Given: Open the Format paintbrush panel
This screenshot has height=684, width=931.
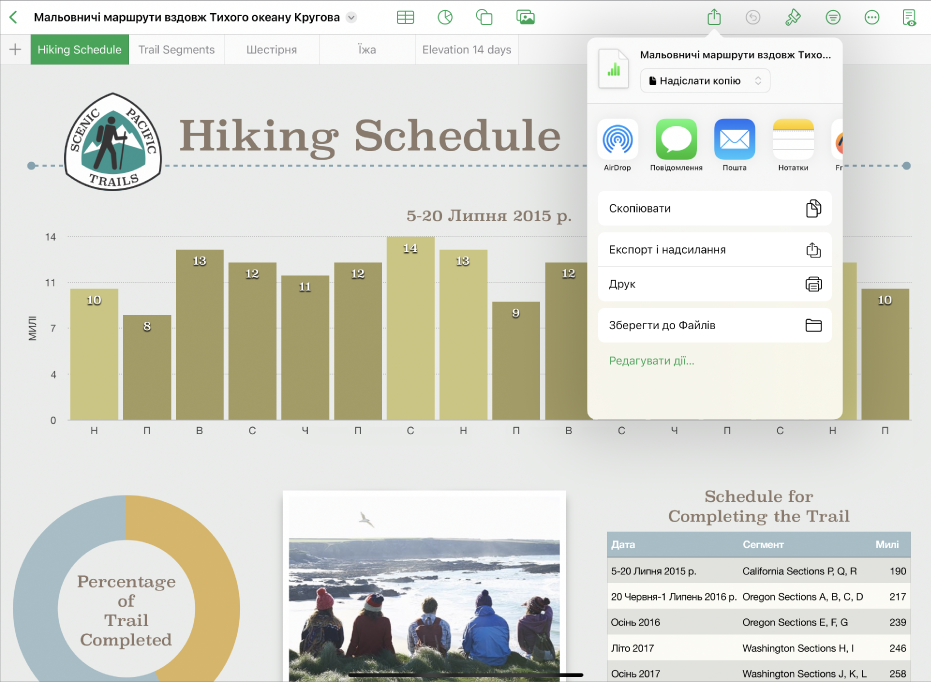Looking at the screenshot, I should 793,17.
